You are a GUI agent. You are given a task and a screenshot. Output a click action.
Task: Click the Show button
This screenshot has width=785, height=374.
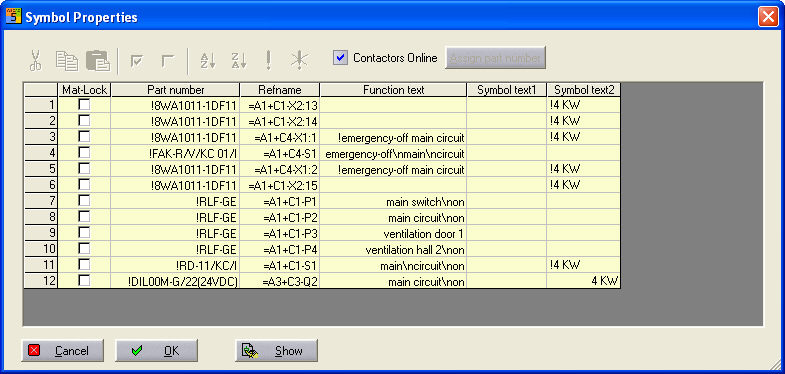click(x=276, y=350)
